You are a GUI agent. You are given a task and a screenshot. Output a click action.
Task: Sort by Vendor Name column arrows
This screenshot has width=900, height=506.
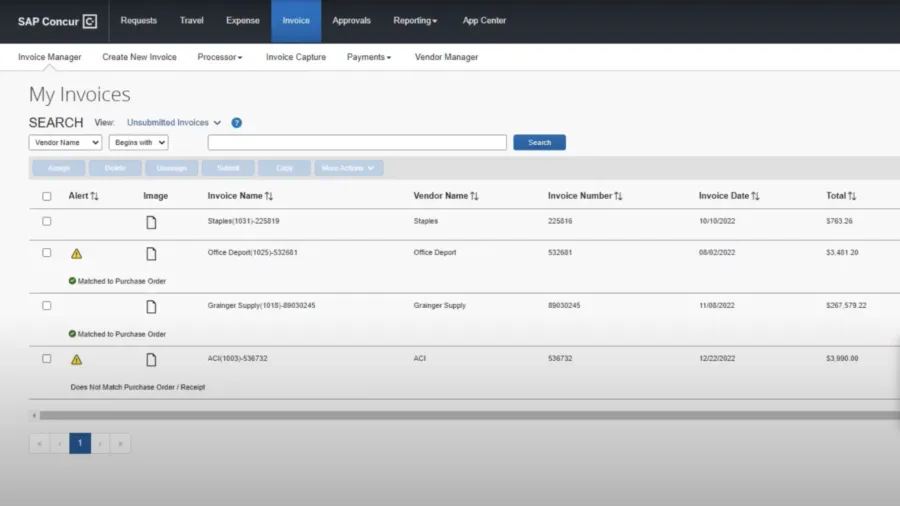click(x=474, y=196)
